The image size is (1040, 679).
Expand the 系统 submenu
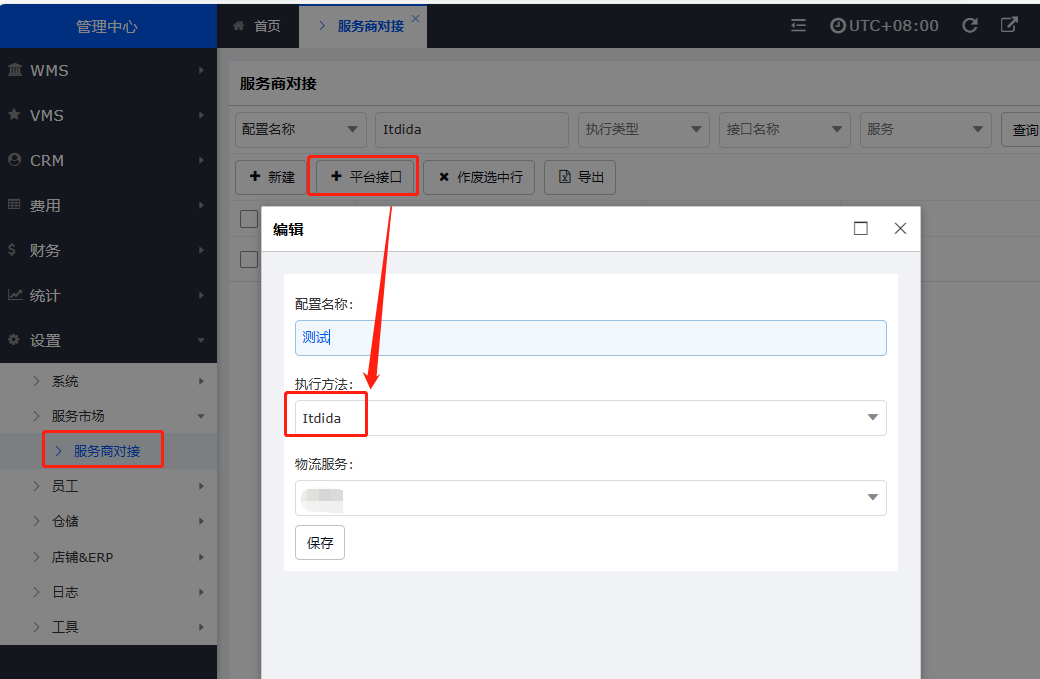click(108, 381)
